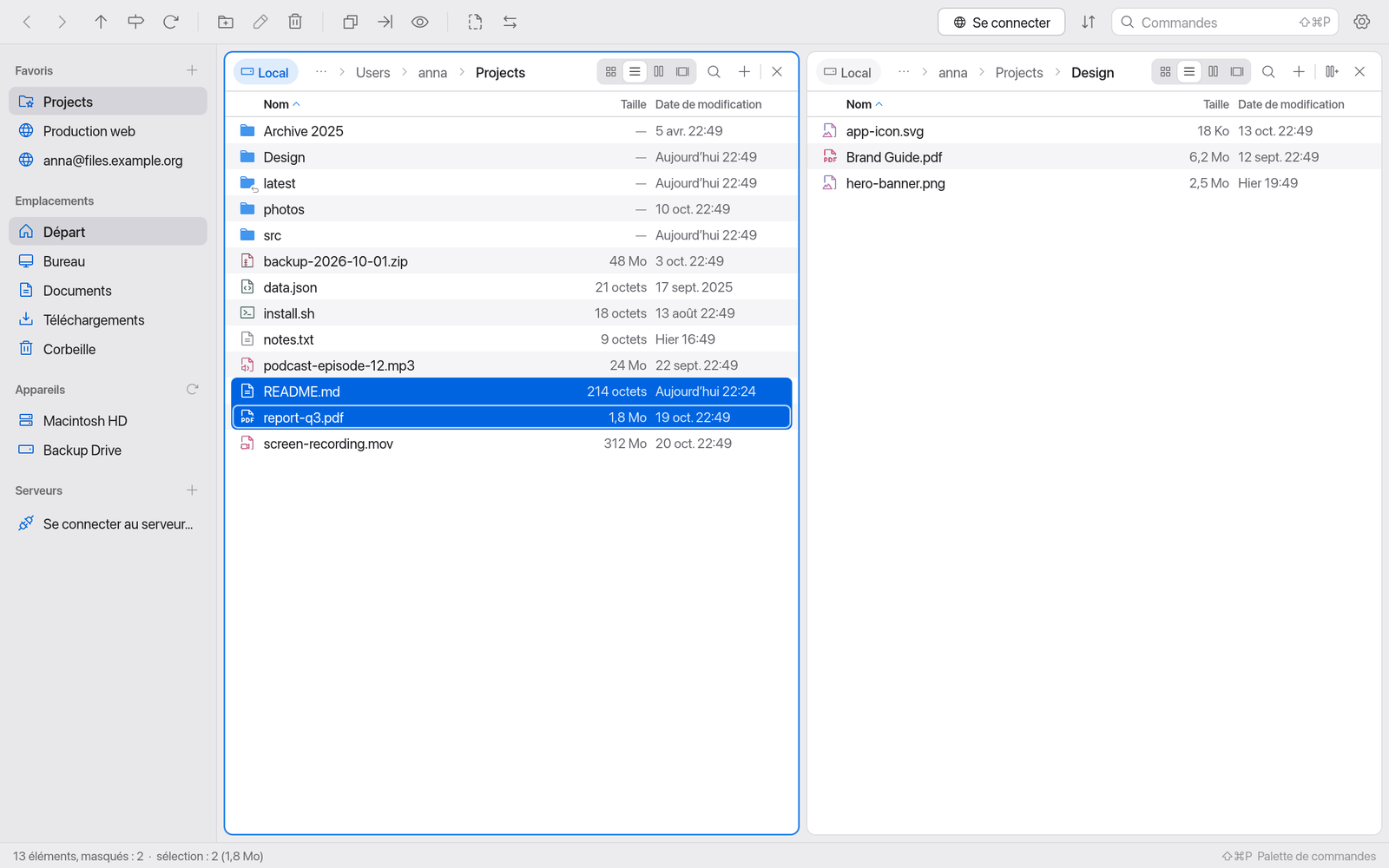Expand left pane breadcrumb ellipsis

(321, 72)
